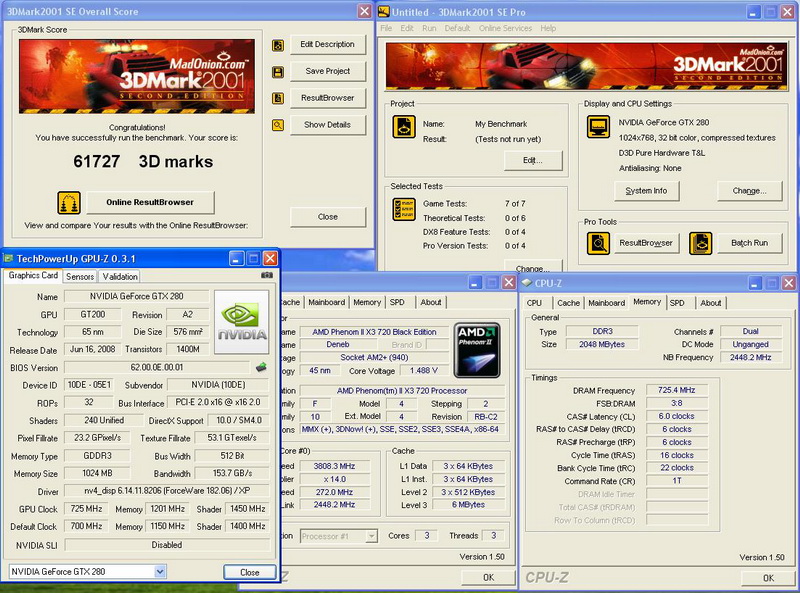Click the System Info button
The height and width of the screenshot is (593, 800).
646,191
